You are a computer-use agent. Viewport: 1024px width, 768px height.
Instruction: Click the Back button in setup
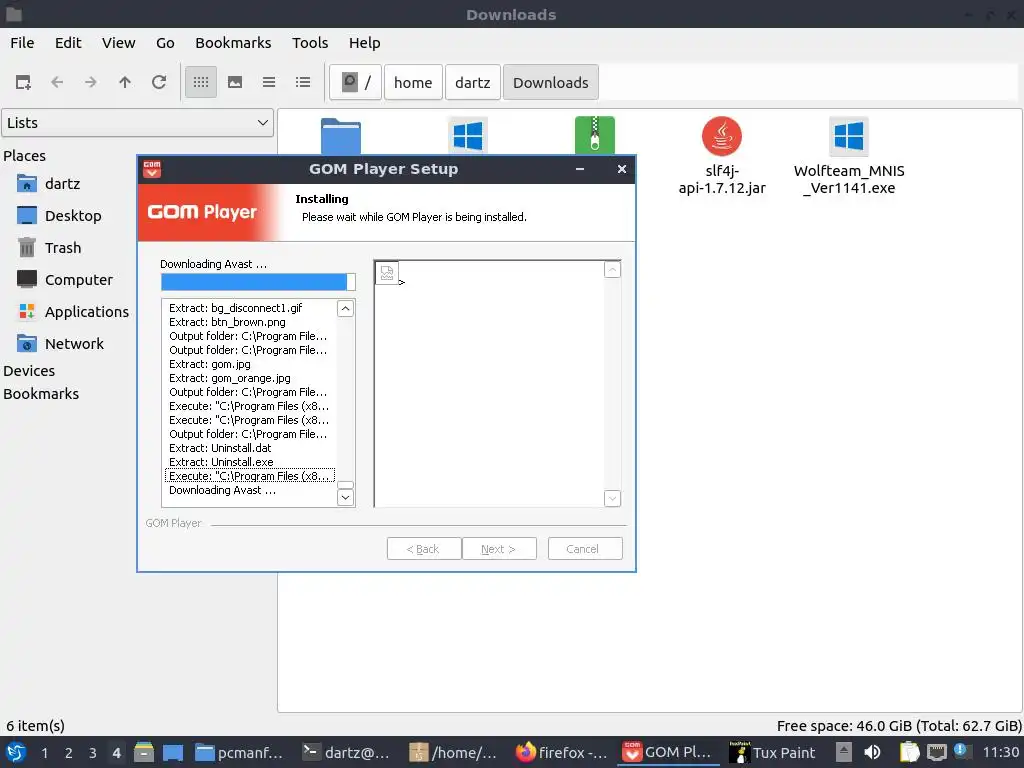(424, 549)
